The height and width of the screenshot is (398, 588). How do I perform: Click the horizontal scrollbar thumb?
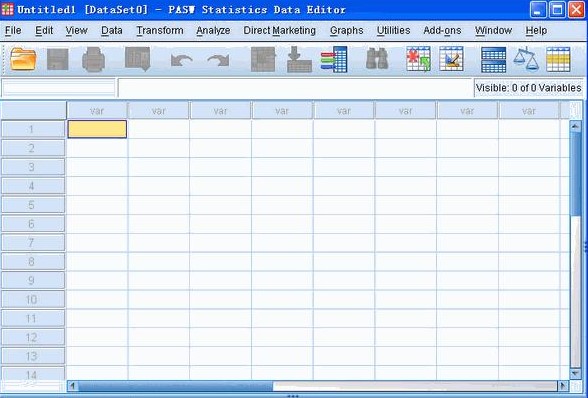[176, 385]
